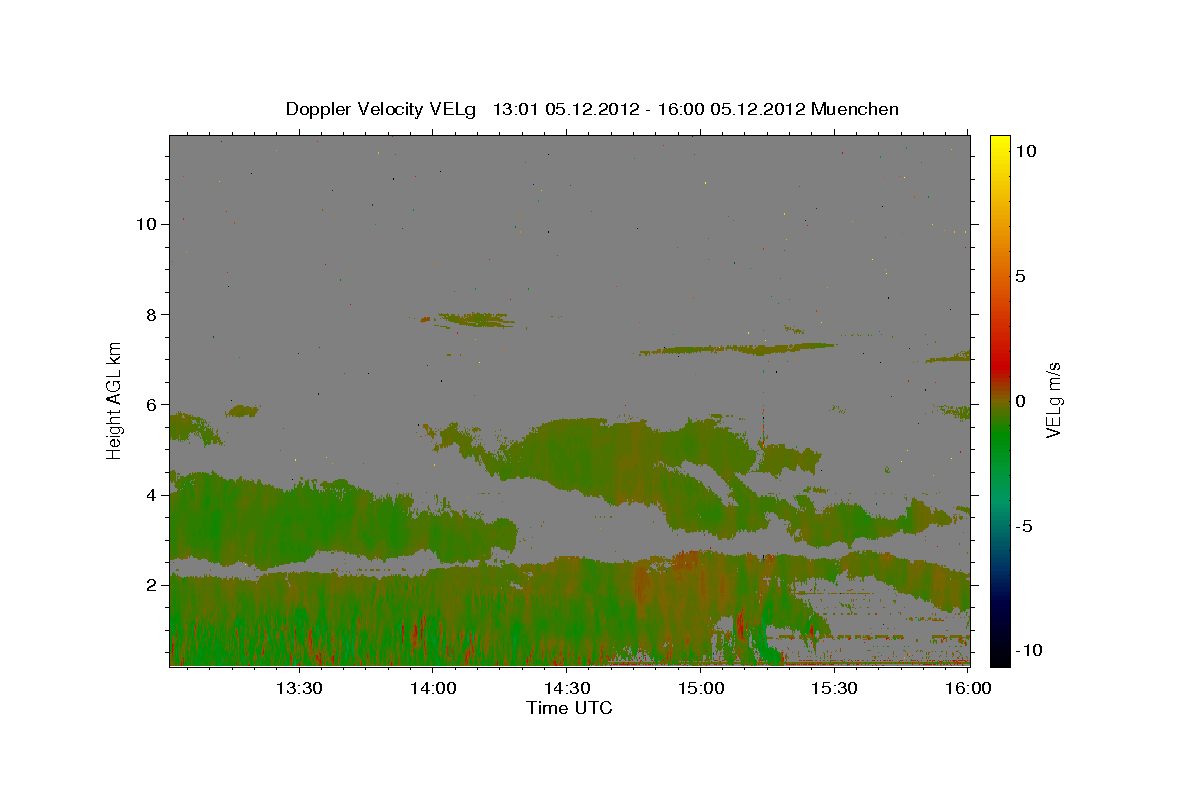Click the height axis label 6
The width and height of the screenshot is (1200, 800).
[x=153, y=404]
